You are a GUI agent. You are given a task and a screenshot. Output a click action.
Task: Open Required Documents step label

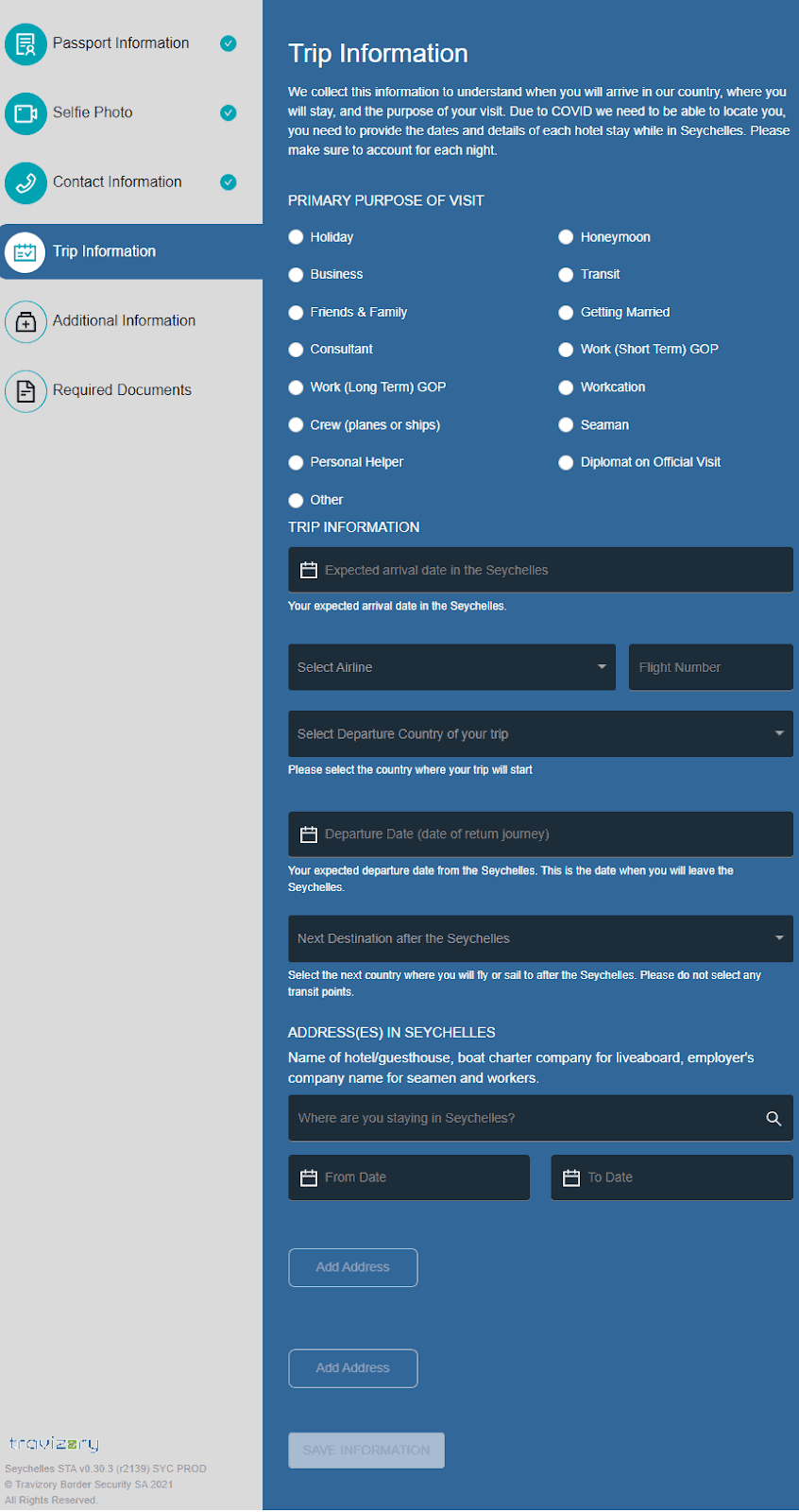click(122, 390)
